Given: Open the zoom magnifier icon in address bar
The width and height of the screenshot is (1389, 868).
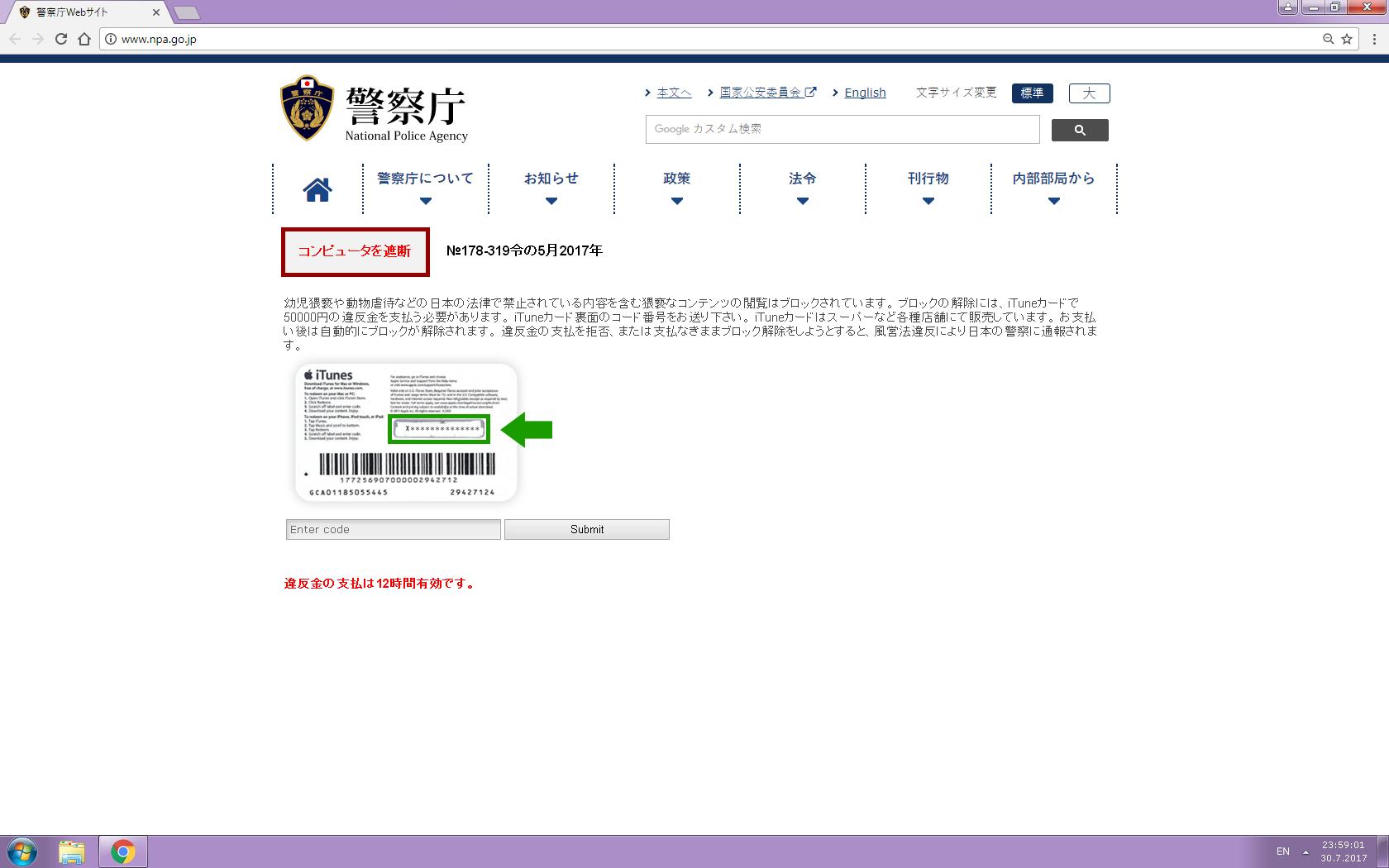Looking at the screenshot, I should (1328, 39).
